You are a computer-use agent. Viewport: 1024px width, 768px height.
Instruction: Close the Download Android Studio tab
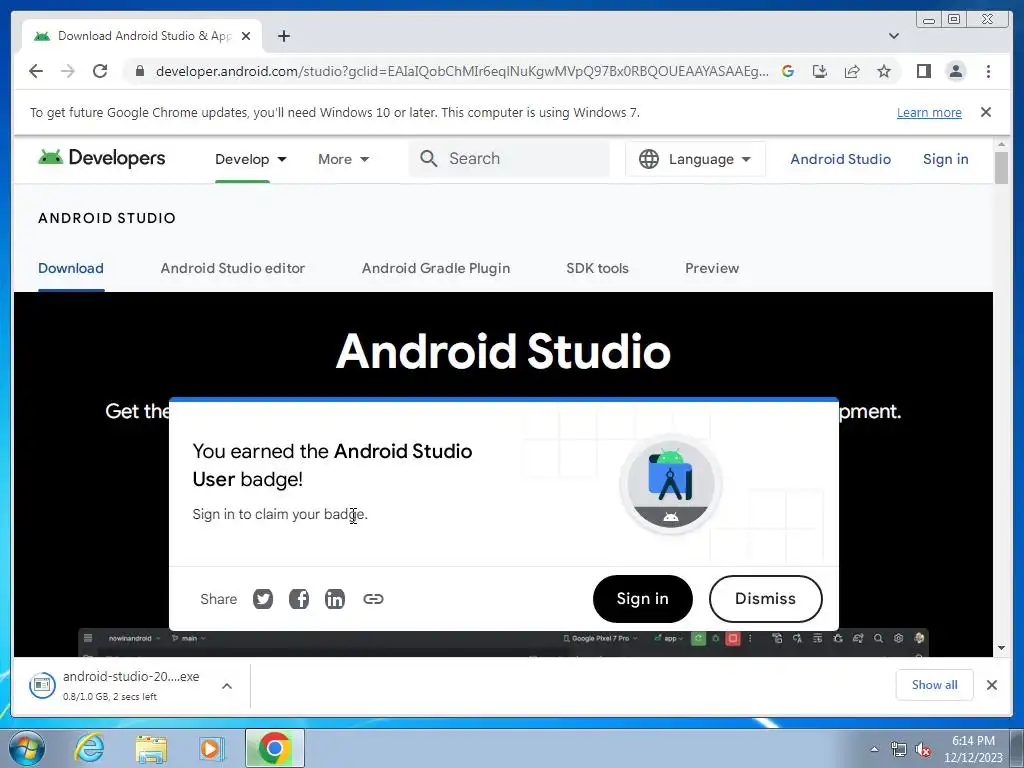(x=246, y=36)
